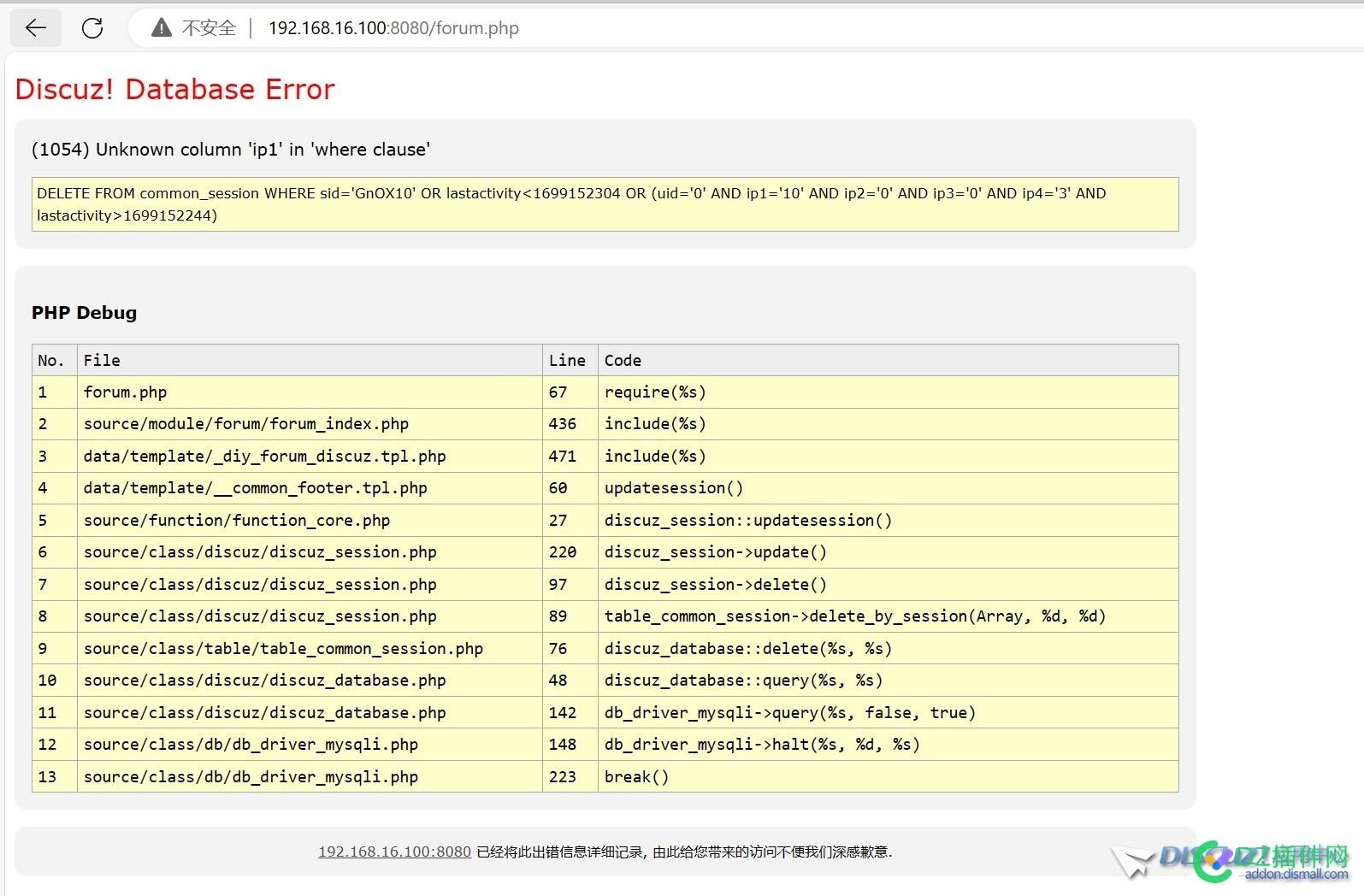Click 'discuz_database::delete(%s, %s)' code cell
The height and width of the screenshot is (896, 1364).
[x=888, y=649]
